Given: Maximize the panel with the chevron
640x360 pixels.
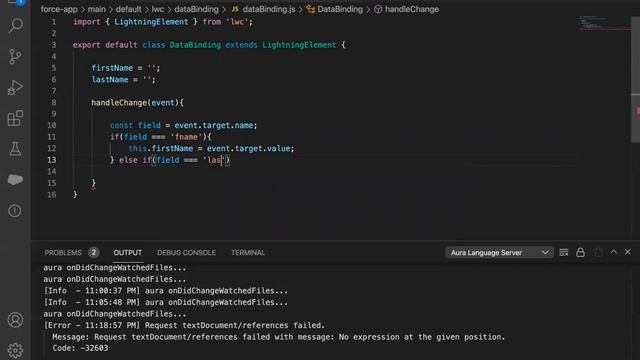Looking at the screenshot, I should click(x=613, y=252).
